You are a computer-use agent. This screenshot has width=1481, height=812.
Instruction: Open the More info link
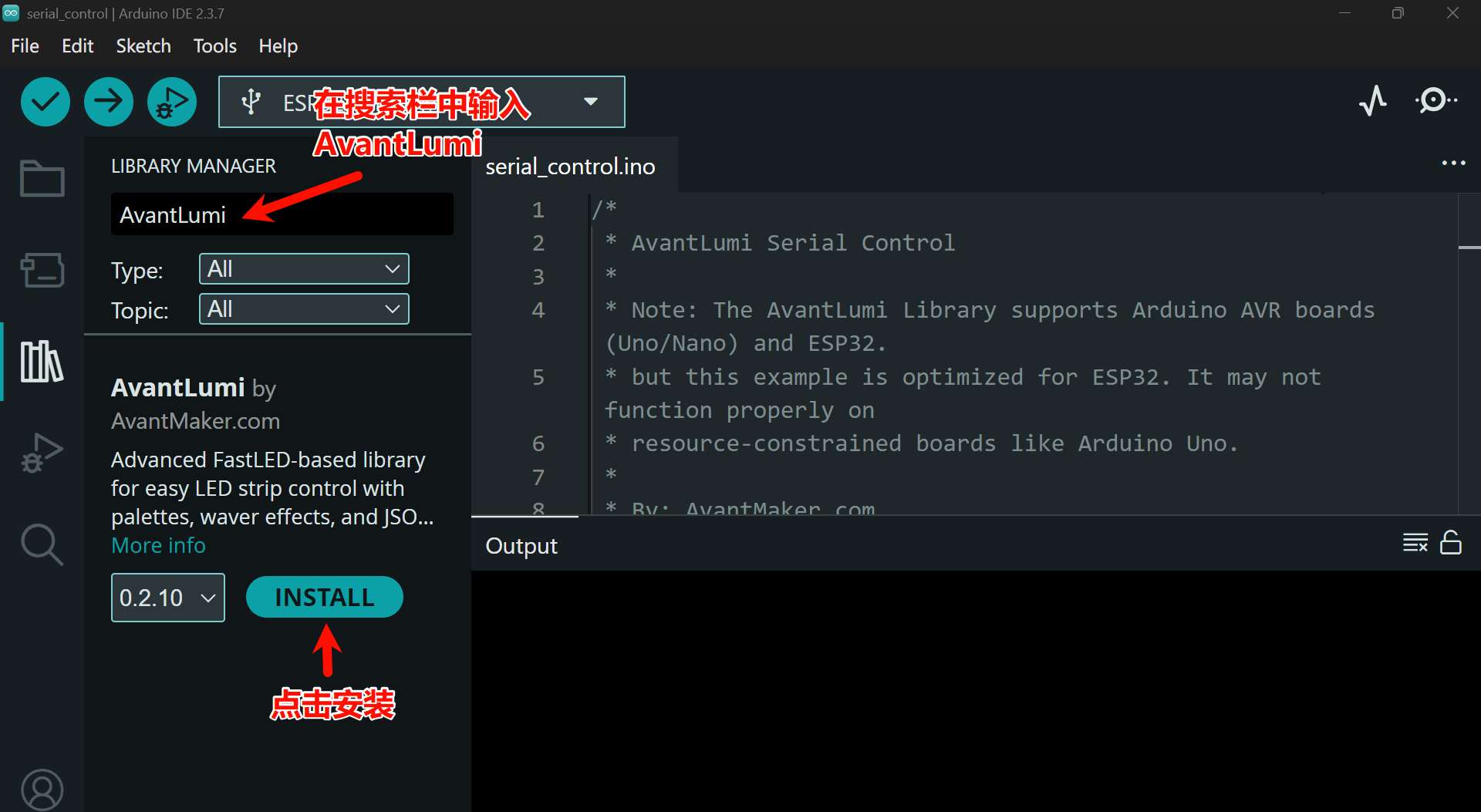[158, 545]
